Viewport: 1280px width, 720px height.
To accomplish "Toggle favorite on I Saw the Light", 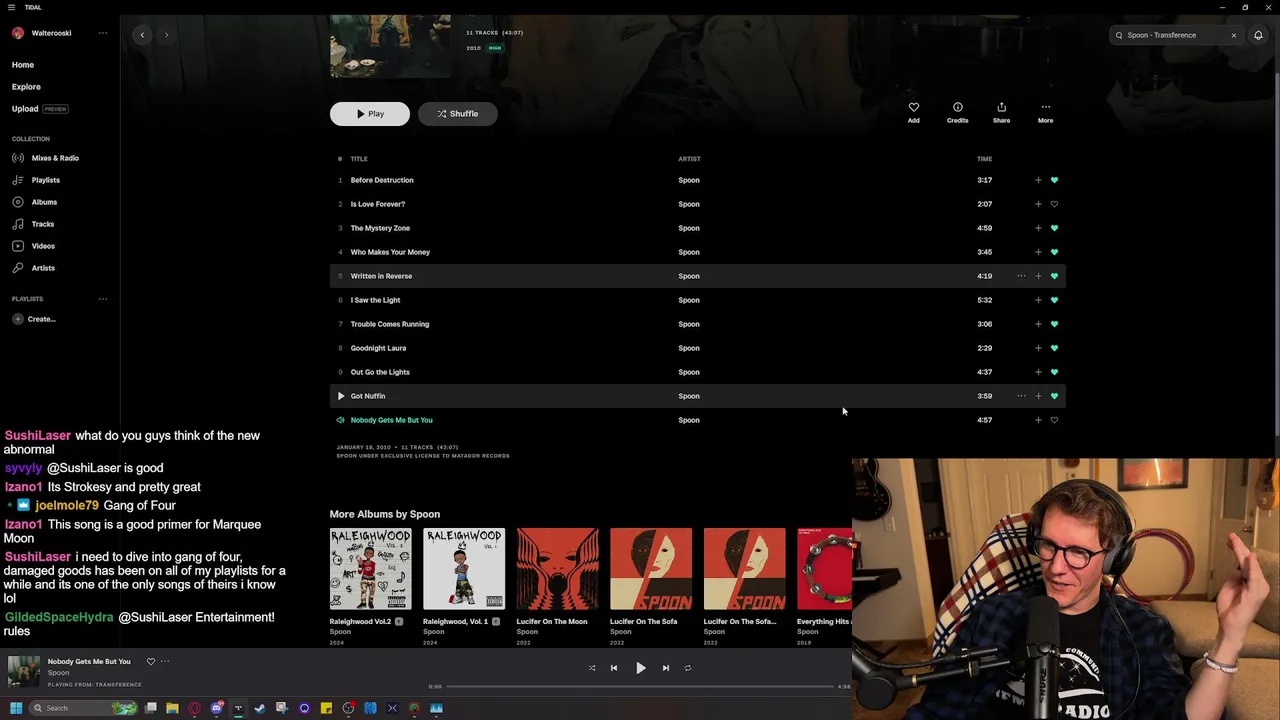I will [1054, 300].
